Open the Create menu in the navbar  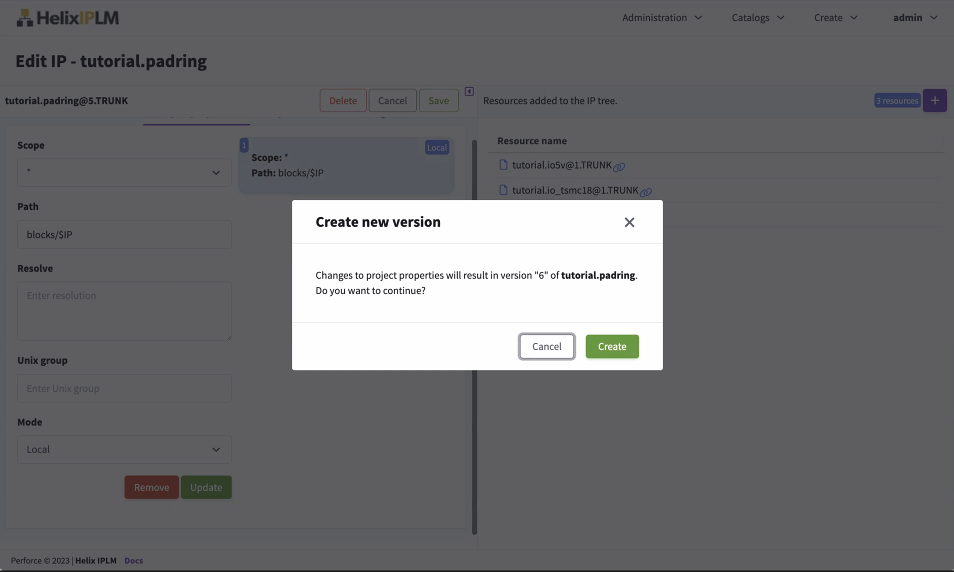(835, 17)
